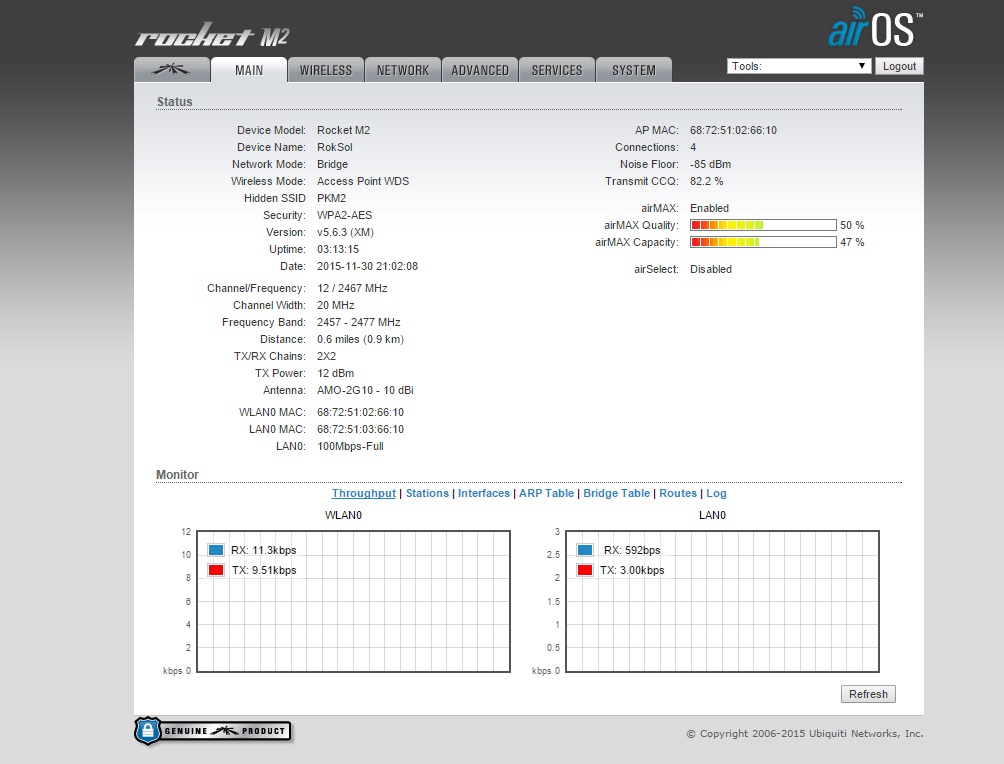Open the Ubiquiti logo airMAX tab

pyautogui.click(x=172, y=70)
